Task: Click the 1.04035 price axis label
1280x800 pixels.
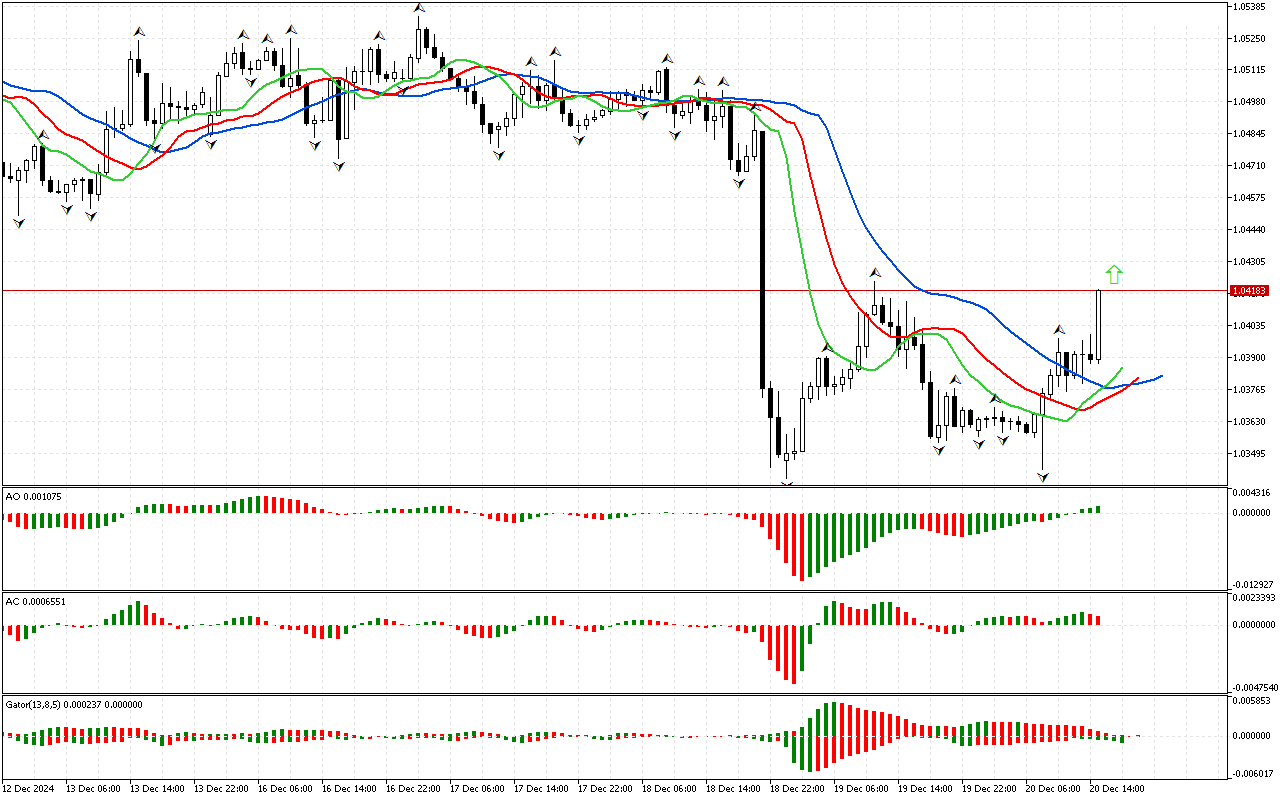Action: [x=1250, y=326]
